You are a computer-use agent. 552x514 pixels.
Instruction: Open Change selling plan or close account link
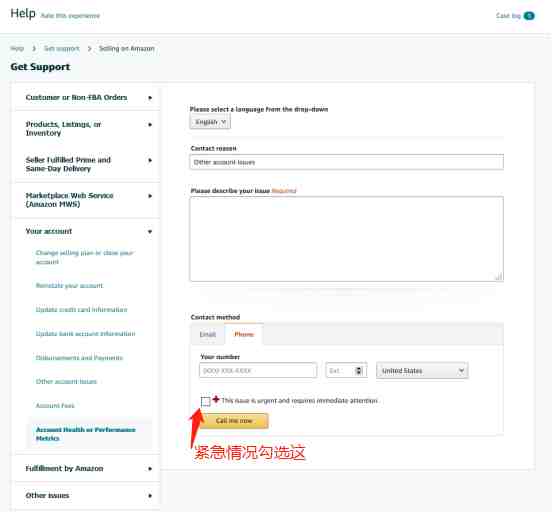pyautogui.click(x=84, y=257)
